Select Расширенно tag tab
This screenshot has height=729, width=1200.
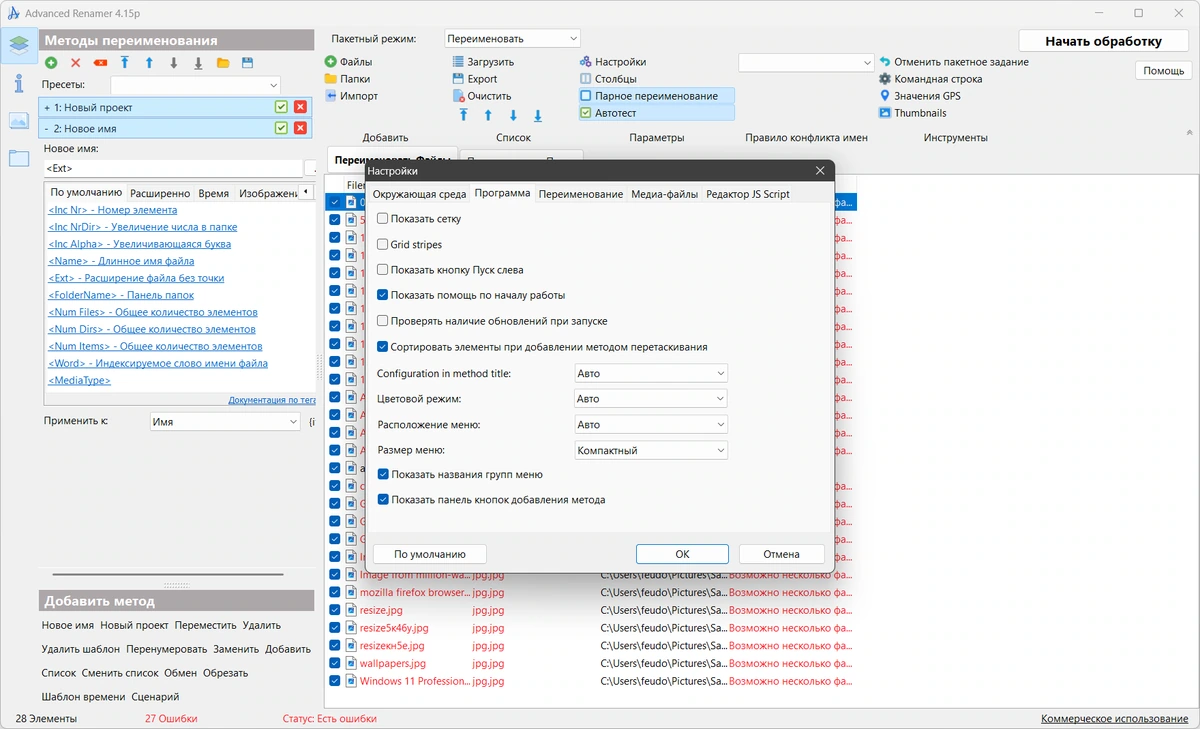pos(160,193)
